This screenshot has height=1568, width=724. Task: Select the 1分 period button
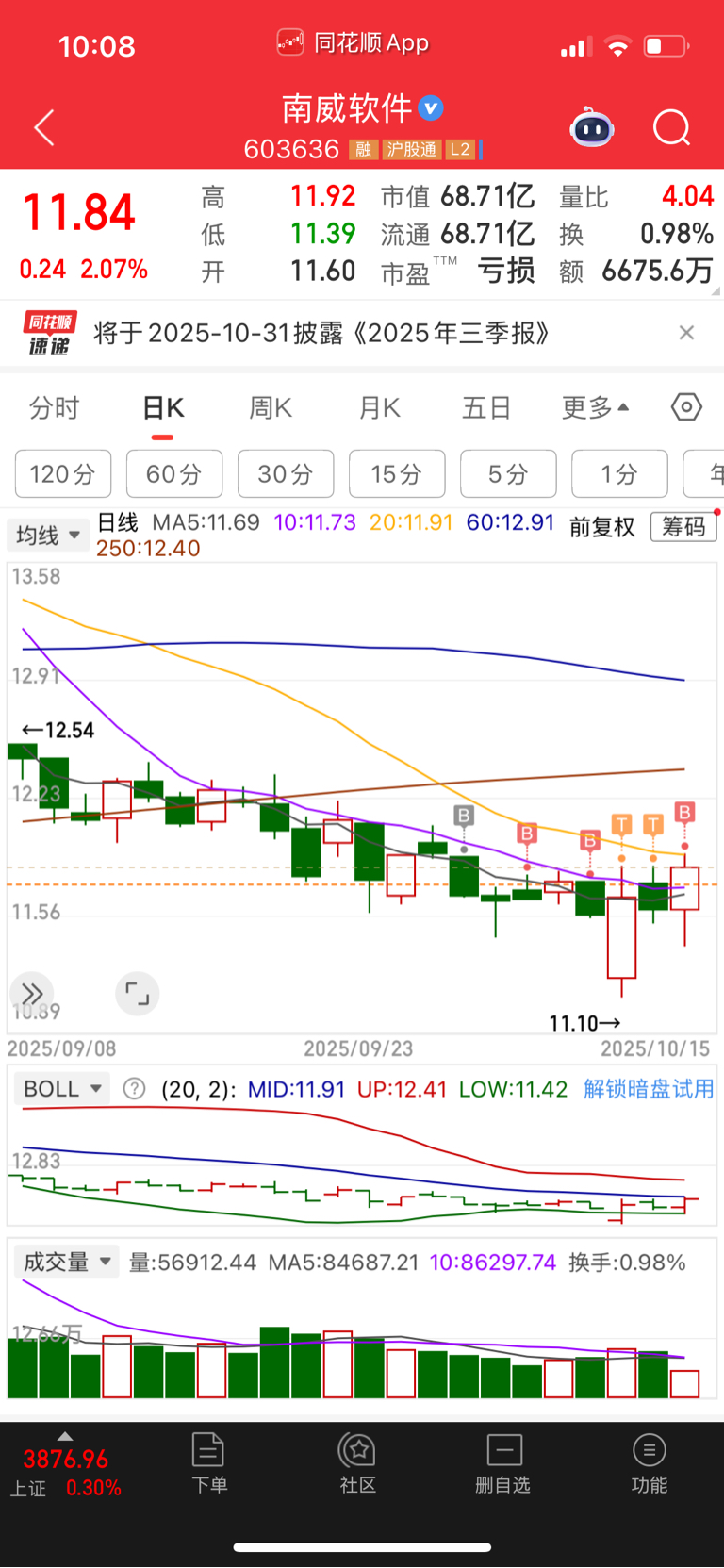point(619,473)
